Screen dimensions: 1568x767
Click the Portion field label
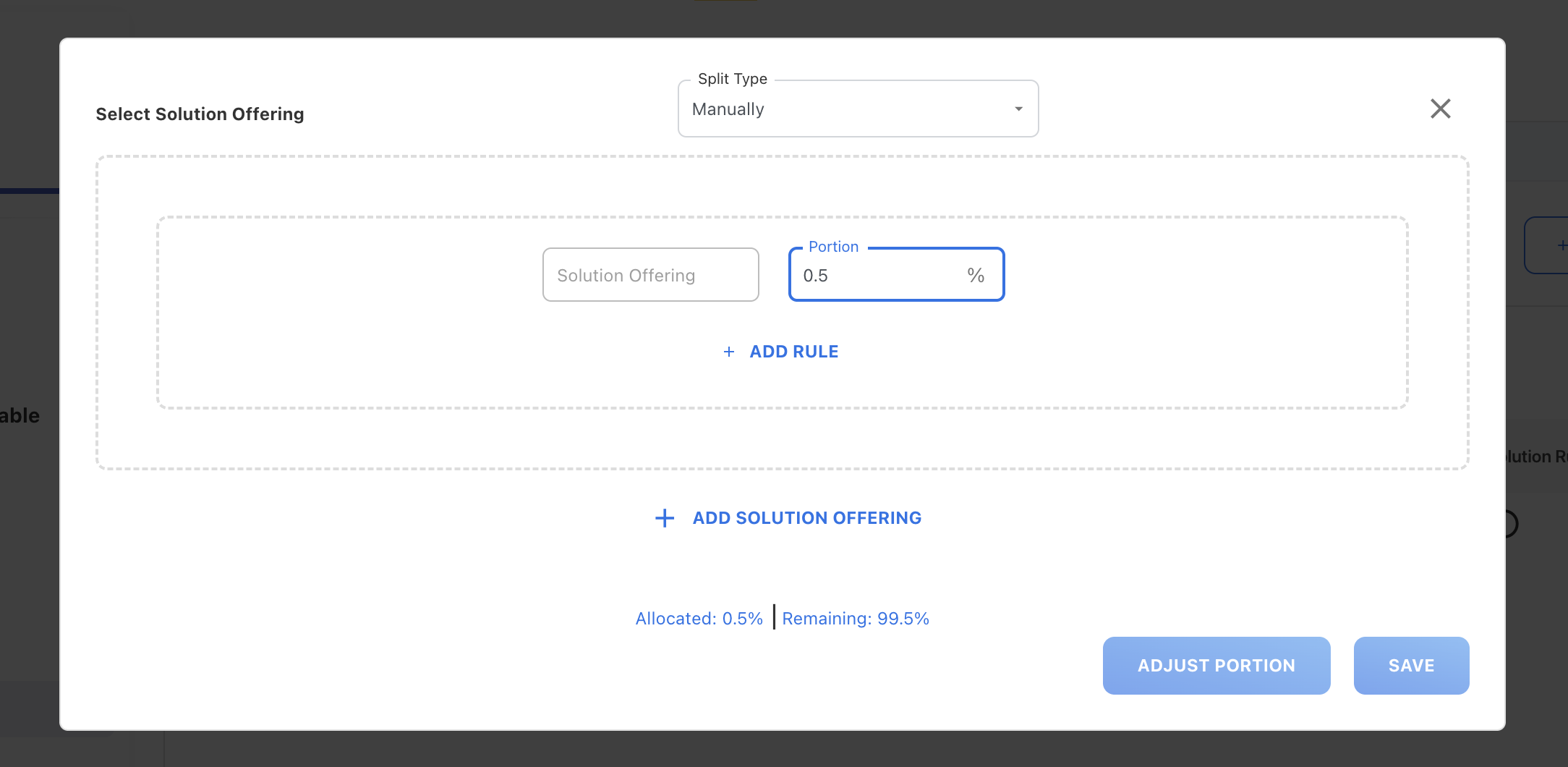click(833, 247)
